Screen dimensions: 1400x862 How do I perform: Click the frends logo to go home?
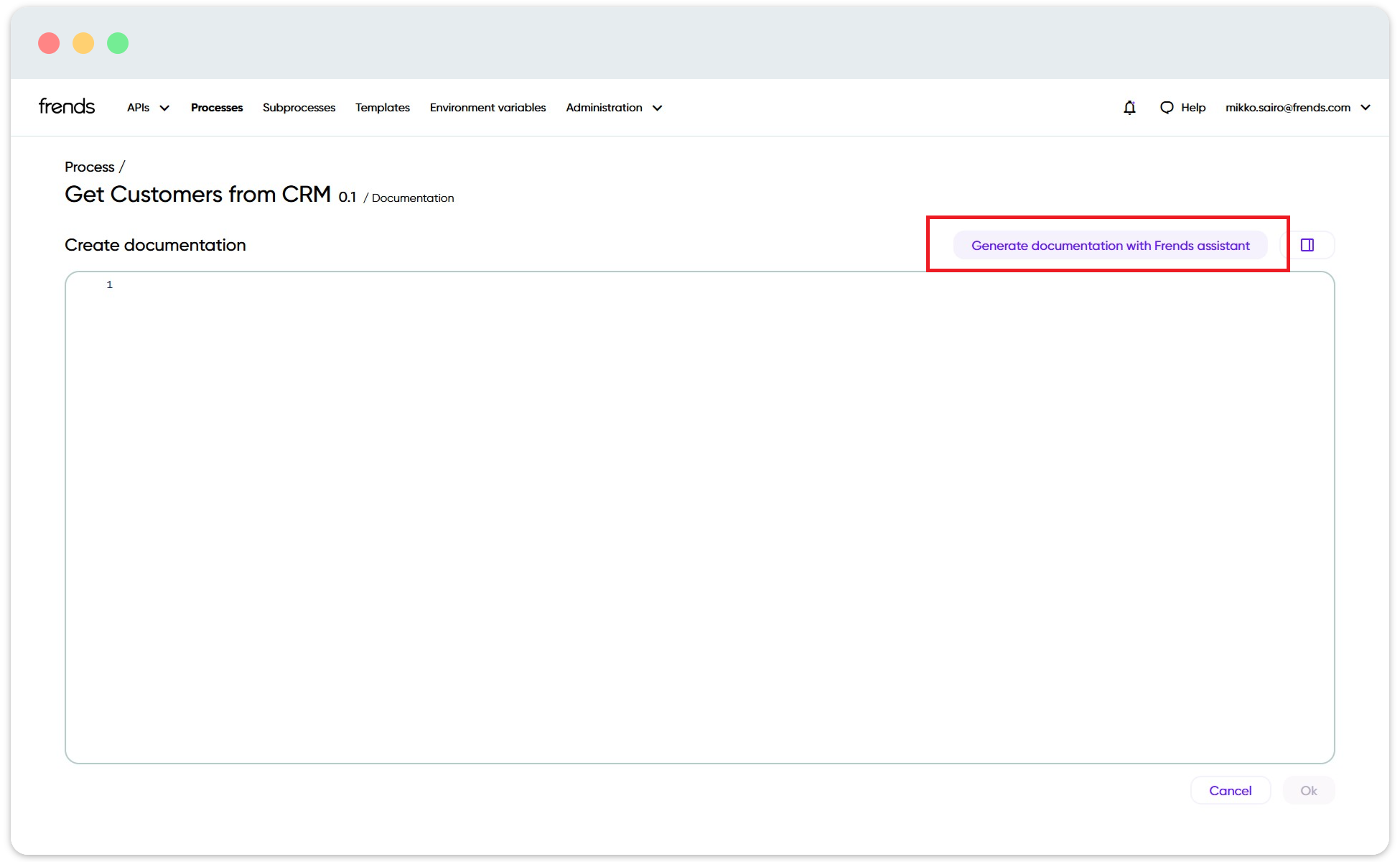67,106
